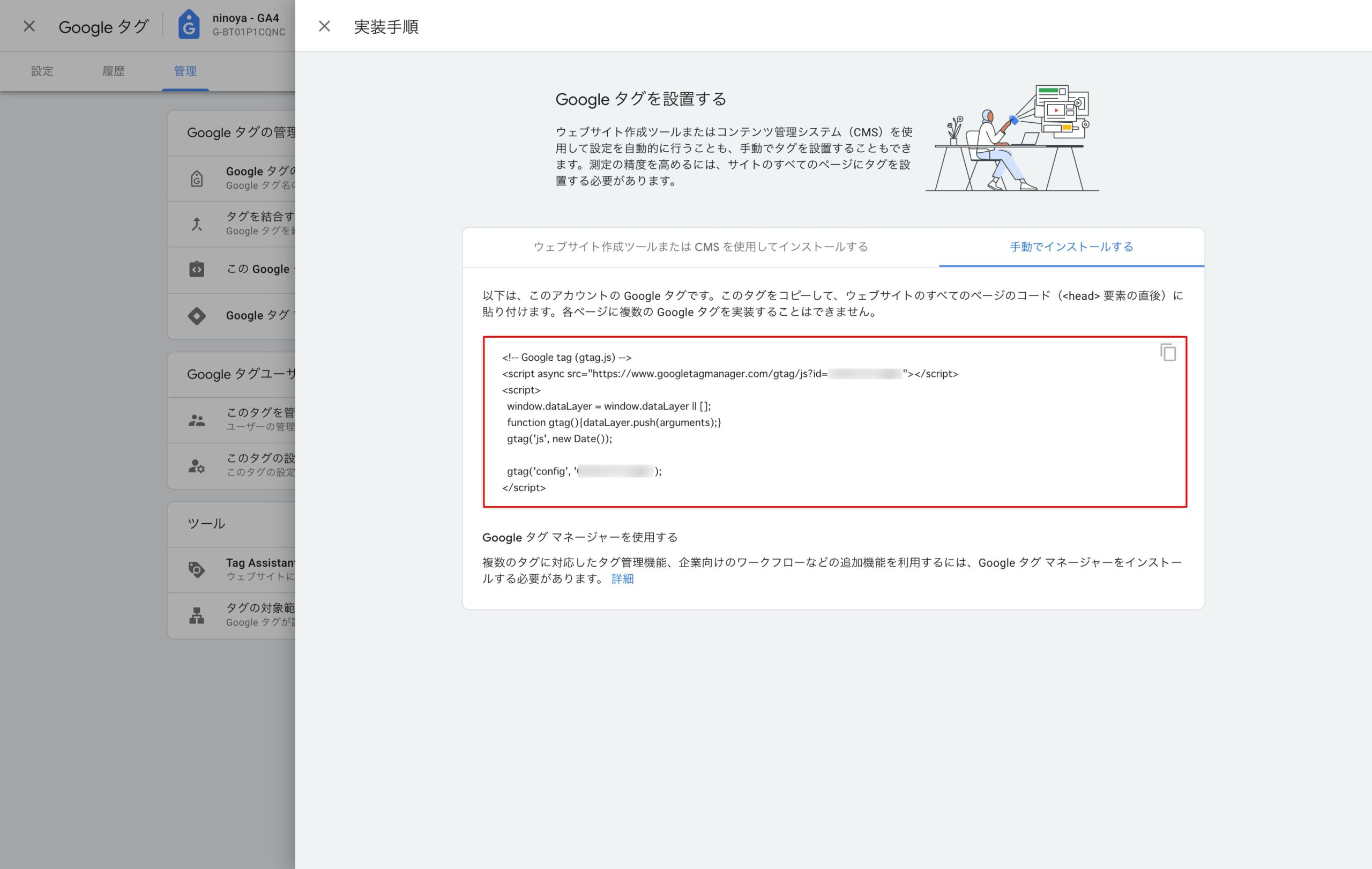Image resolution: width=1372 pixels, height=869 pixels.
Task: Click the tag installation illustration image
Action: tap(1012, 138)
